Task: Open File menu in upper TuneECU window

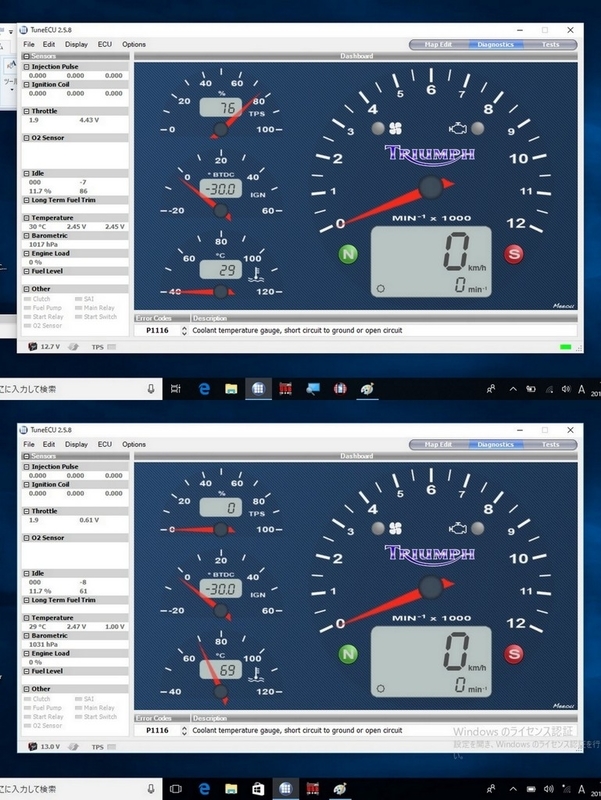Action: tap(29, 44)
